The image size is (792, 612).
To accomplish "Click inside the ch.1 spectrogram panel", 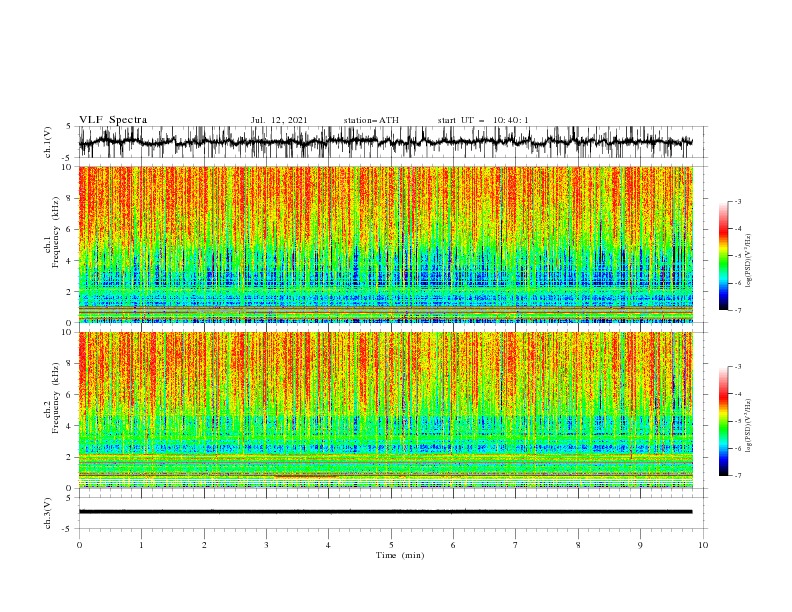I will coord(386,244).
